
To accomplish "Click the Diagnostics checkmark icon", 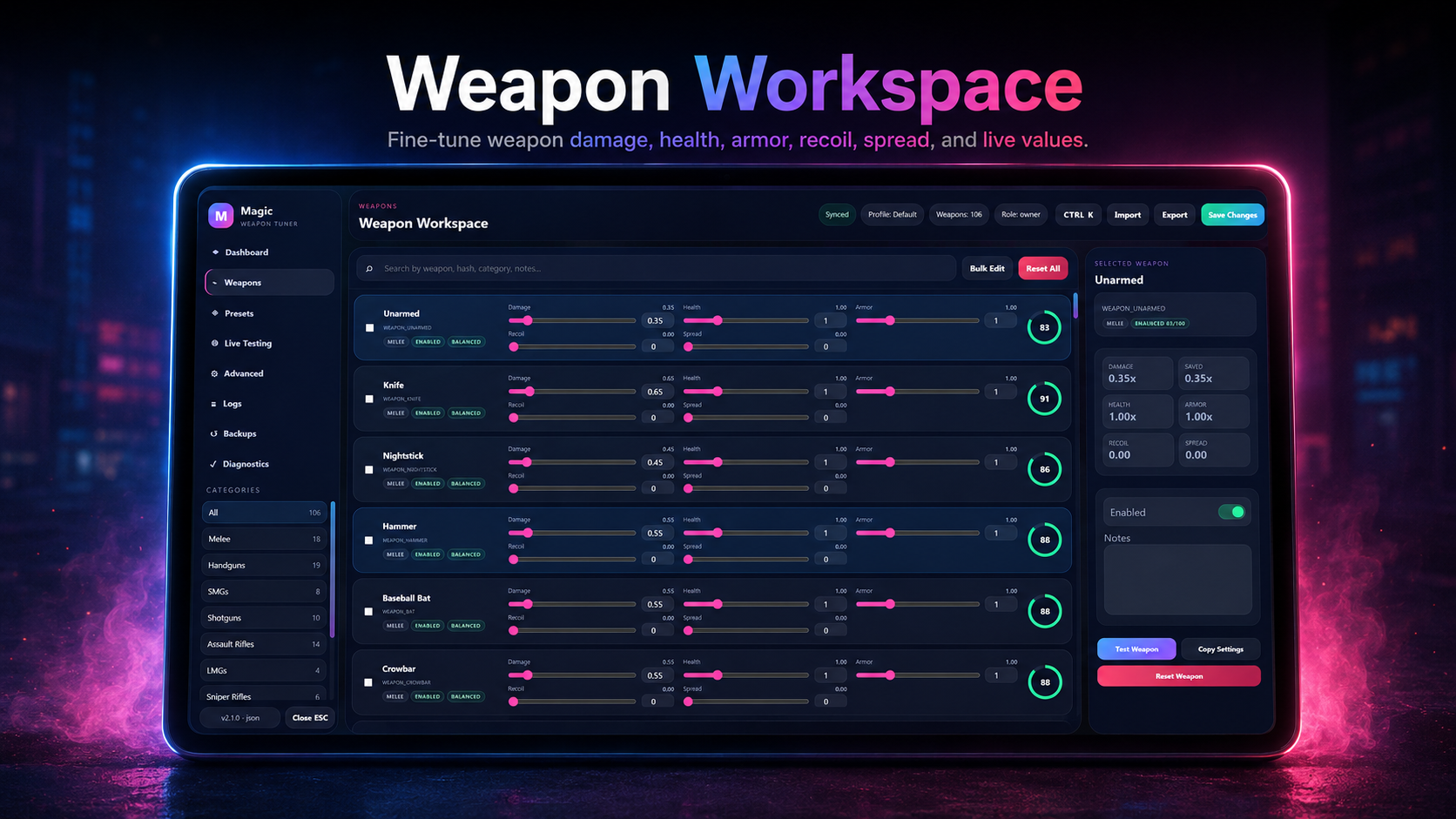I will pyautogui.click(x=213, y=464).
